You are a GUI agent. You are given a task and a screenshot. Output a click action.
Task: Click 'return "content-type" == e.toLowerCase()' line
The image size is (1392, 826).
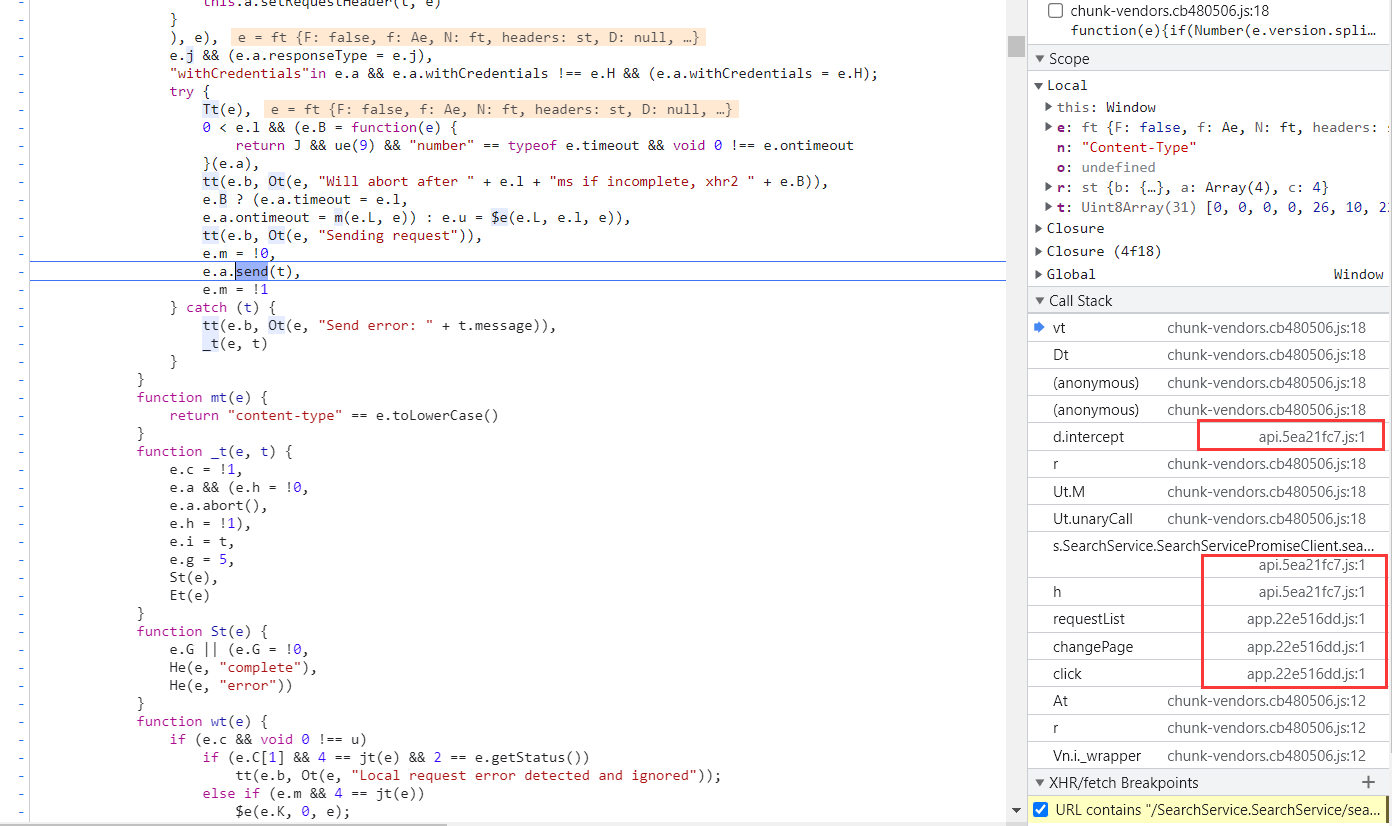(x=334, y=416)
